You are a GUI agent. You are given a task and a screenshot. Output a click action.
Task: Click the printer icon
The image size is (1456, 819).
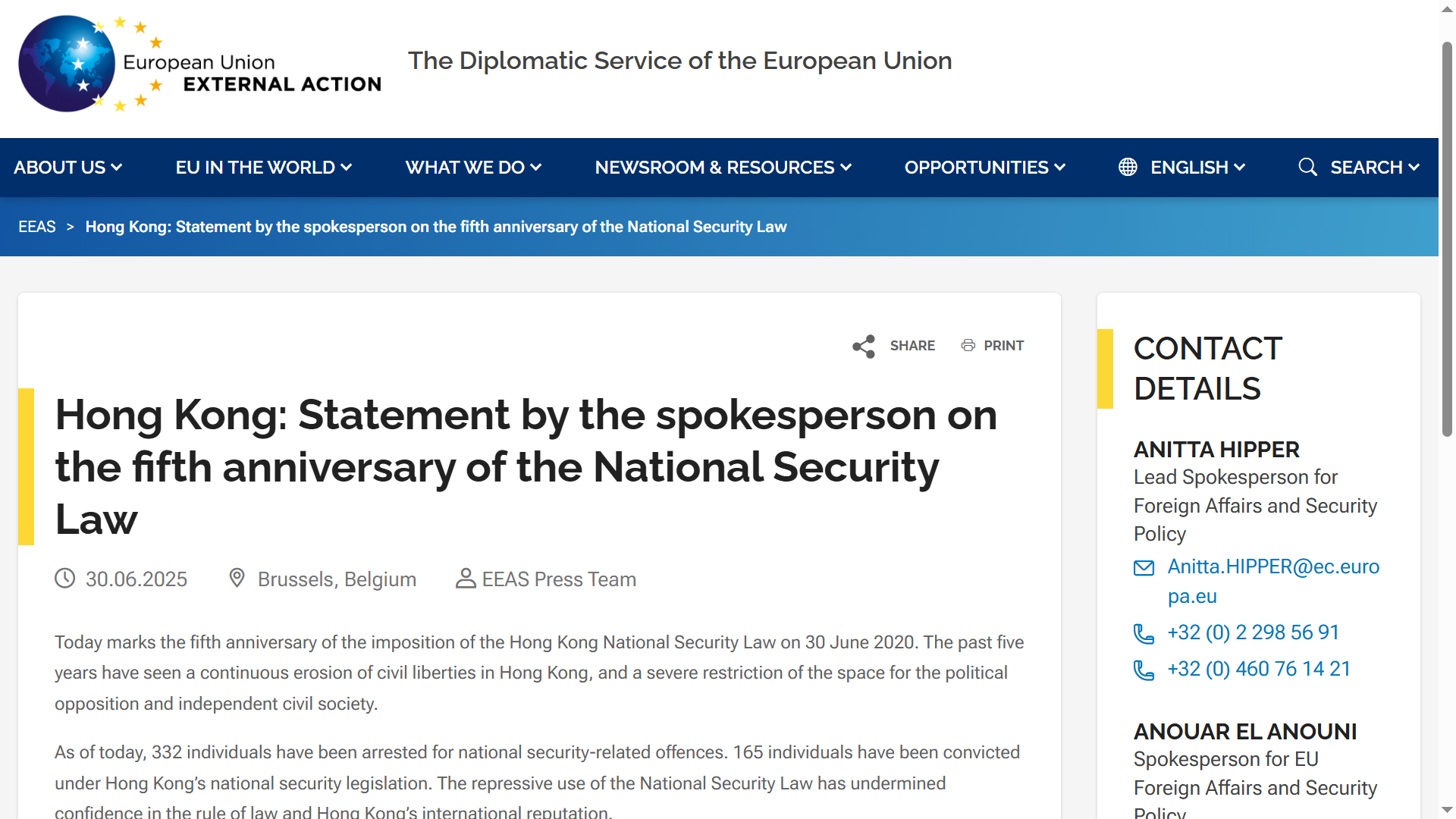click(968, 346)
